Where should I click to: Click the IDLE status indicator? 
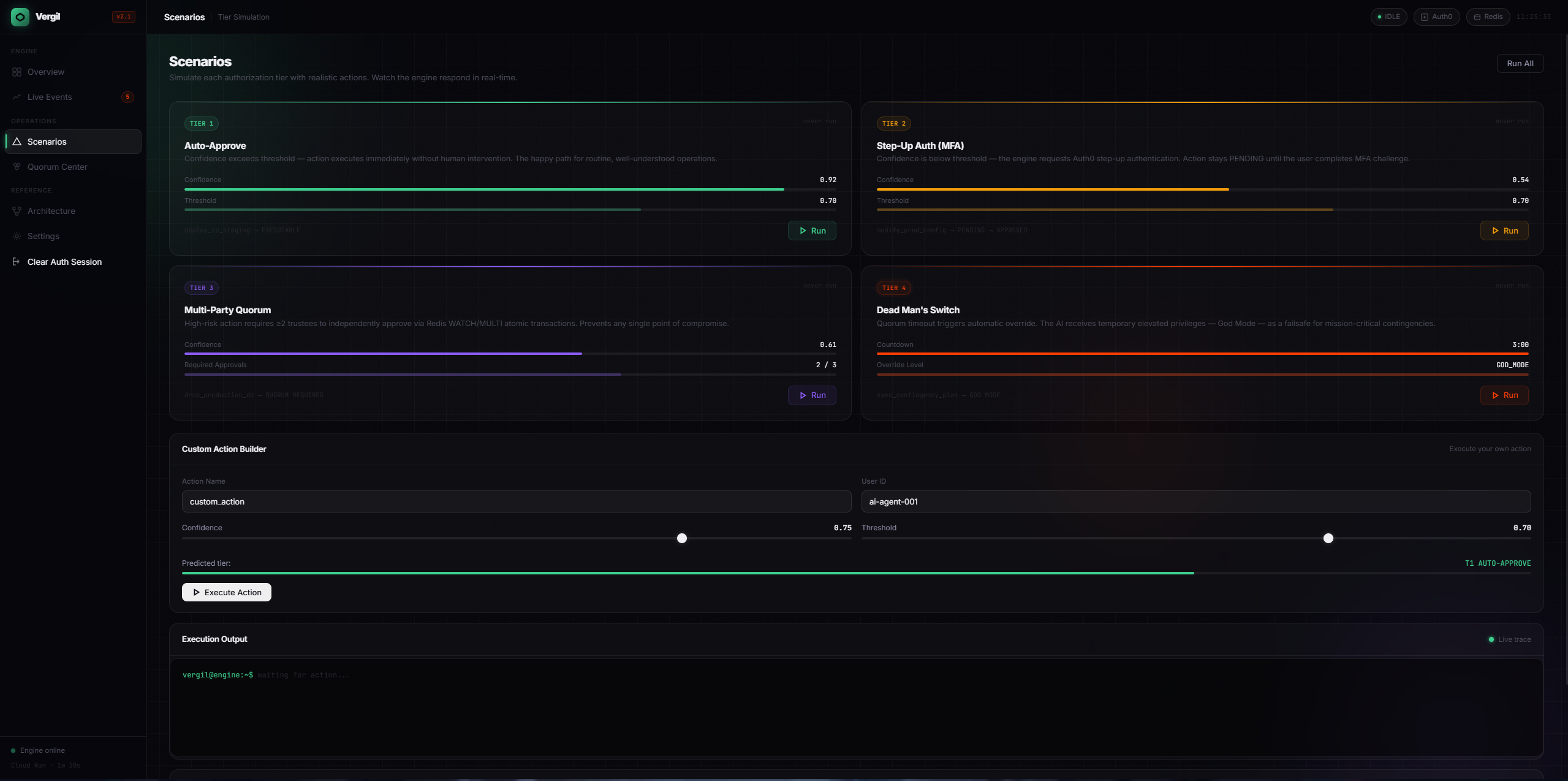point(1388,17)
